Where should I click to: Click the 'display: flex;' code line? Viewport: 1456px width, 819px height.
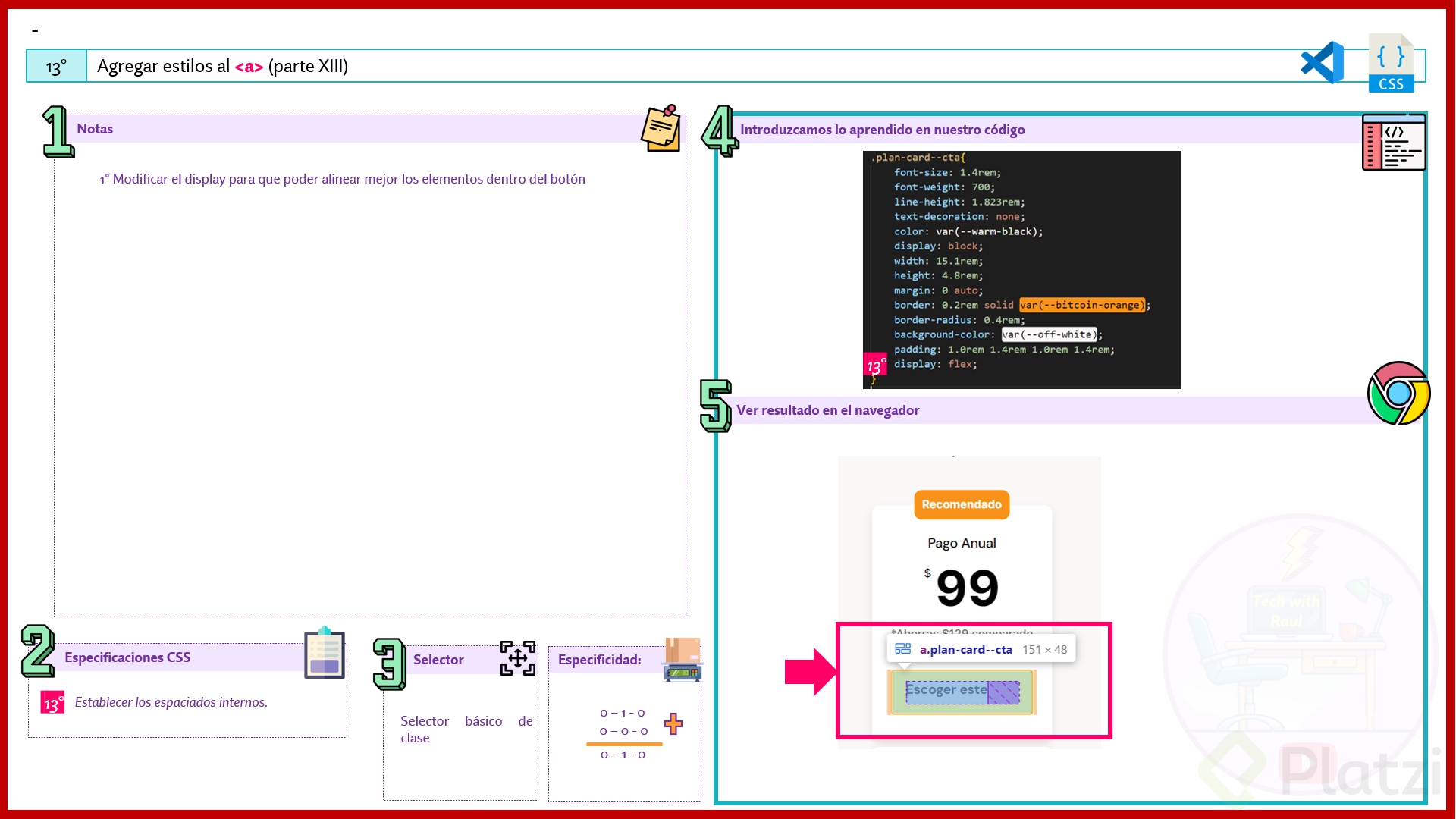(x=935, y=364)
